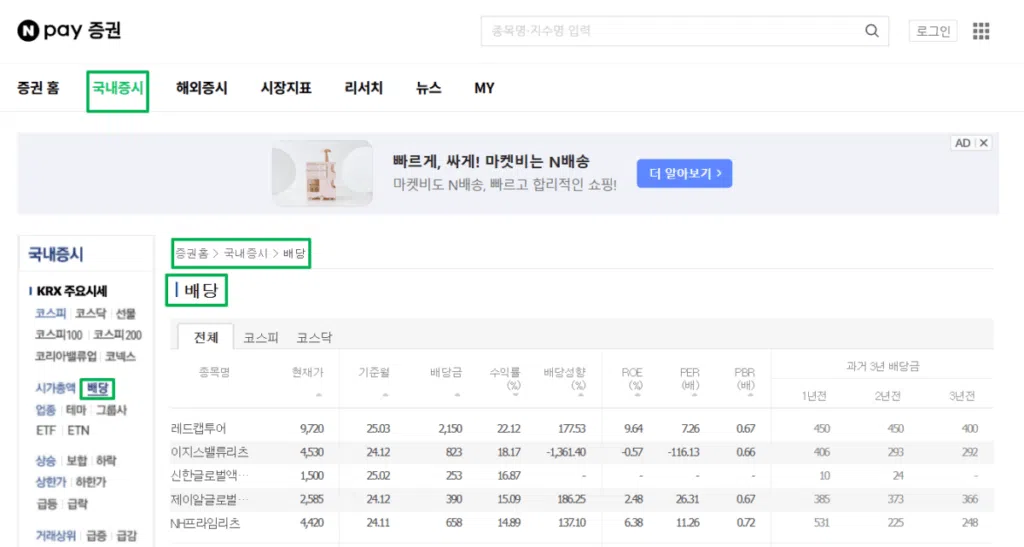Open 코스피 link in sidebar
This screenshot has height=547, width=1024.
(50, 313)
